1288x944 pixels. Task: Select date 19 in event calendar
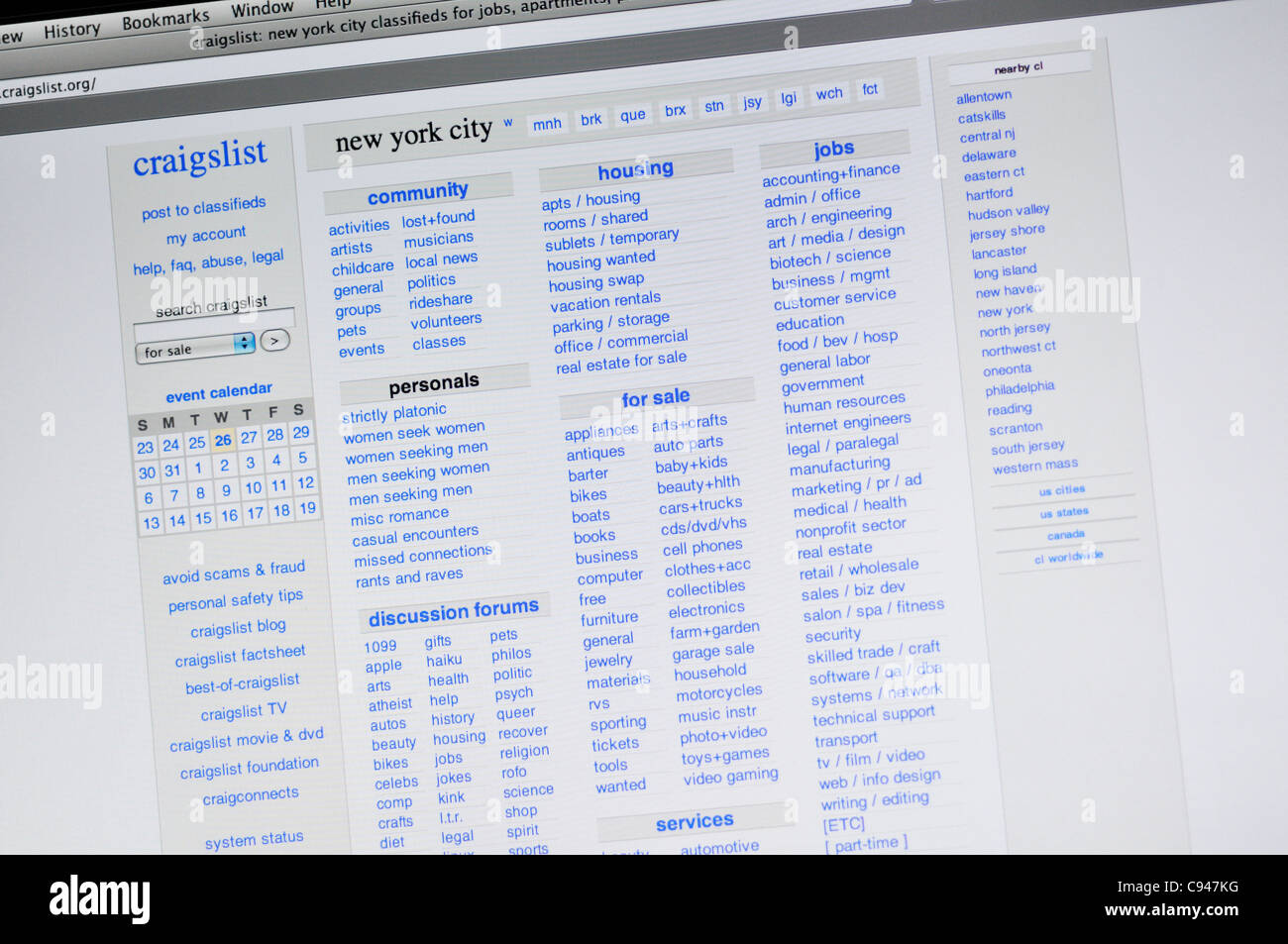(308, 508)
